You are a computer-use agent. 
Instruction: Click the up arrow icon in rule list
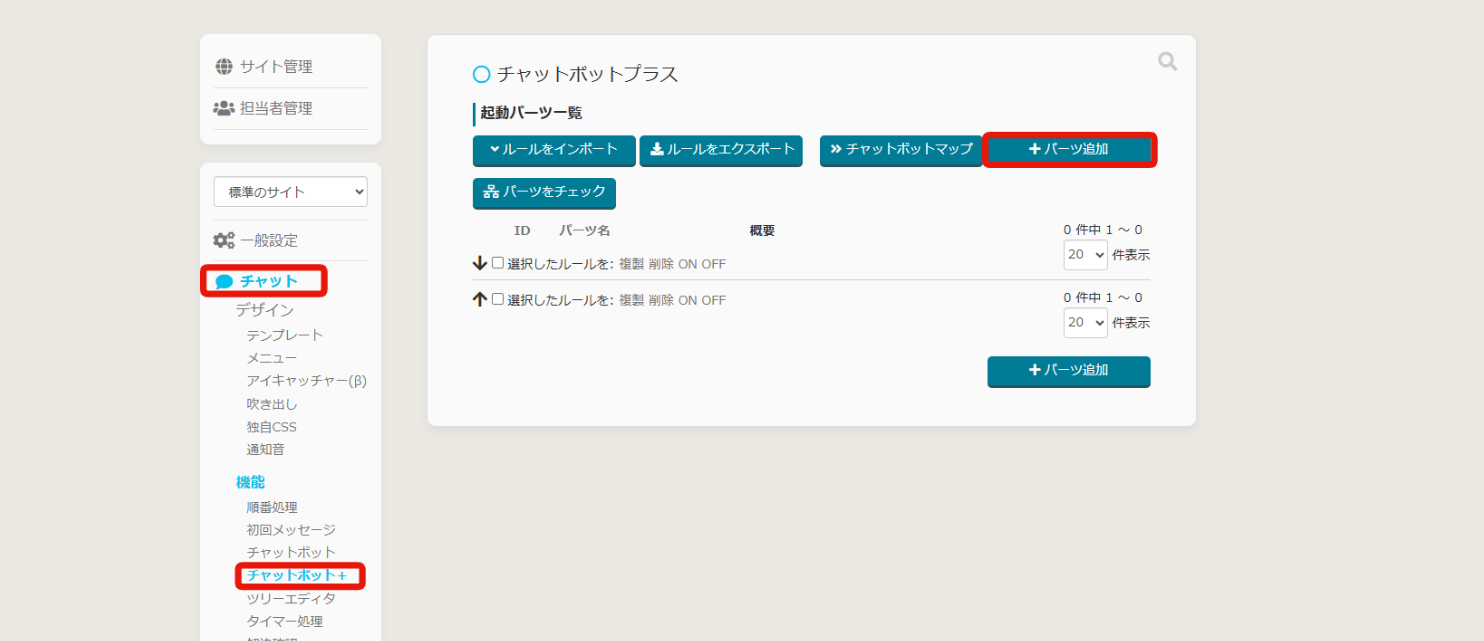(x=480, y=300)
